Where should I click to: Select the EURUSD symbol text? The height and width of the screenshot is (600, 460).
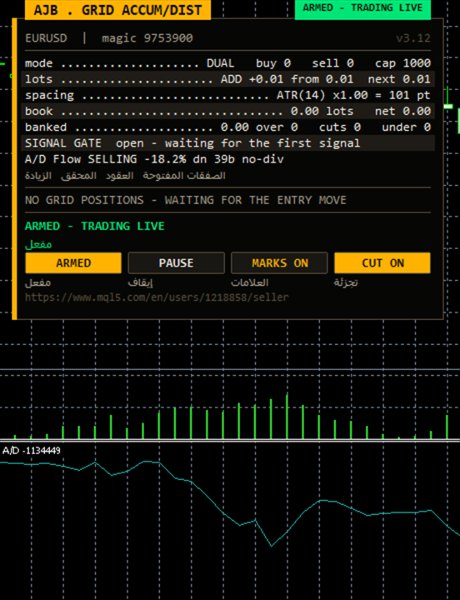coord(46,38)
